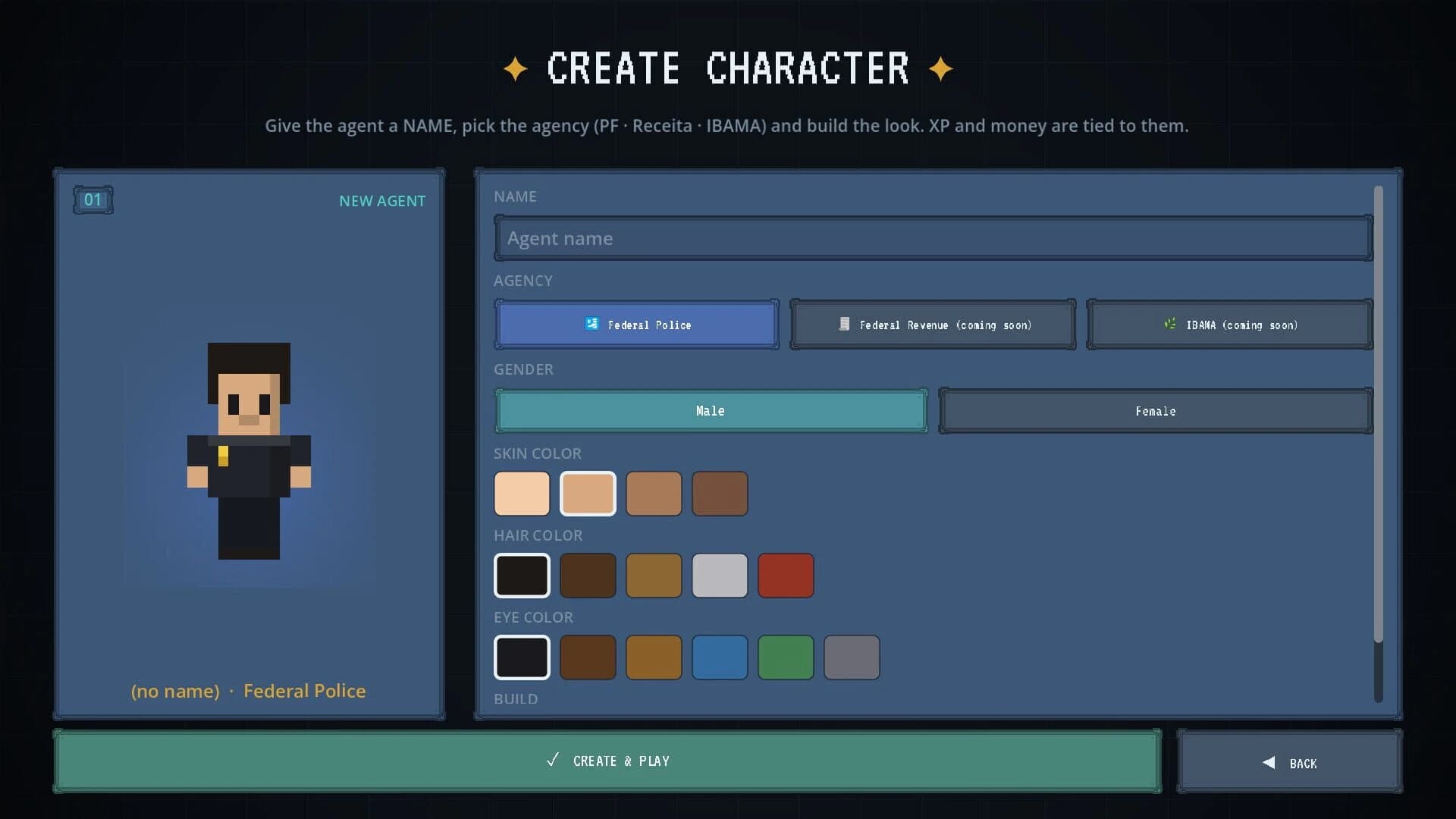This screenshot has height=819, width=1456.
Task: Click the IBAMA leaf icon
Action: click(1170, 324)
